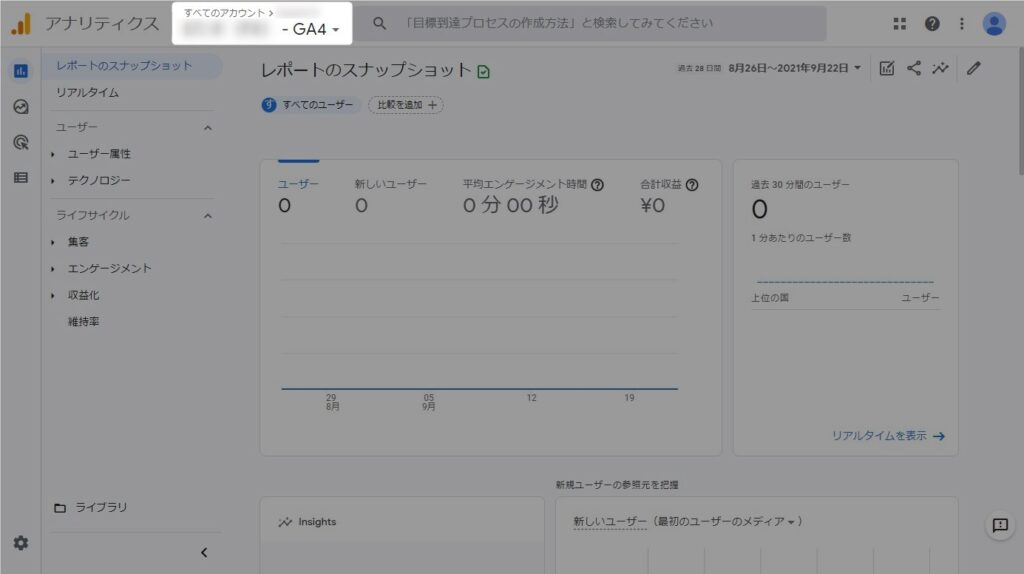Open the Admin settings gear
This screenshot has width=1024, height=574.
pyautogui.click(x=21, y=543)
